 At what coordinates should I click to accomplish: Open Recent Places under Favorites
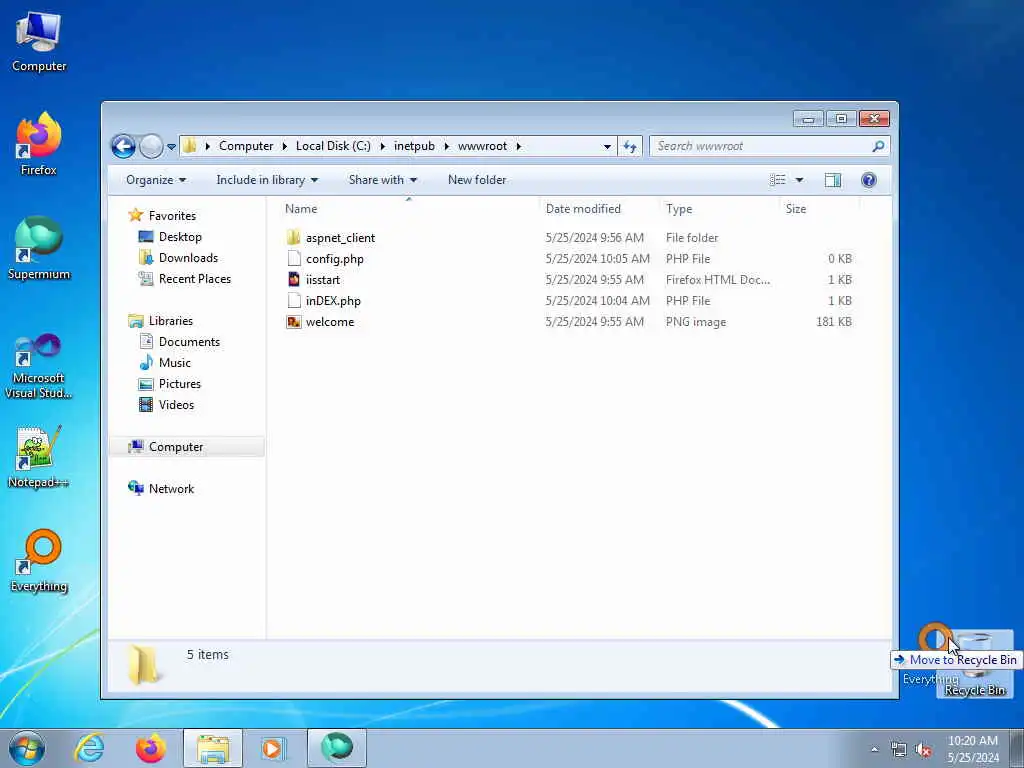point(185,278)
